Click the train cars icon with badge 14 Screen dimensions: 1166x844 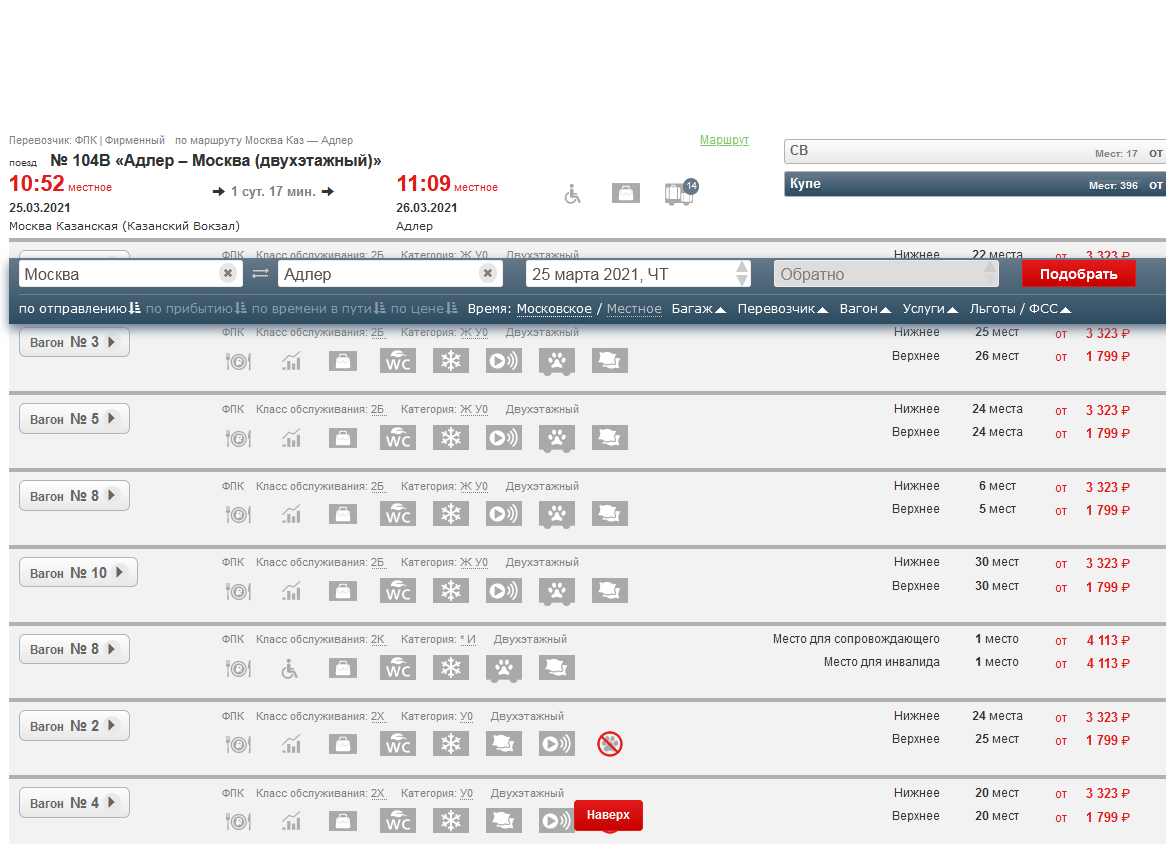[x=680, y=192]
